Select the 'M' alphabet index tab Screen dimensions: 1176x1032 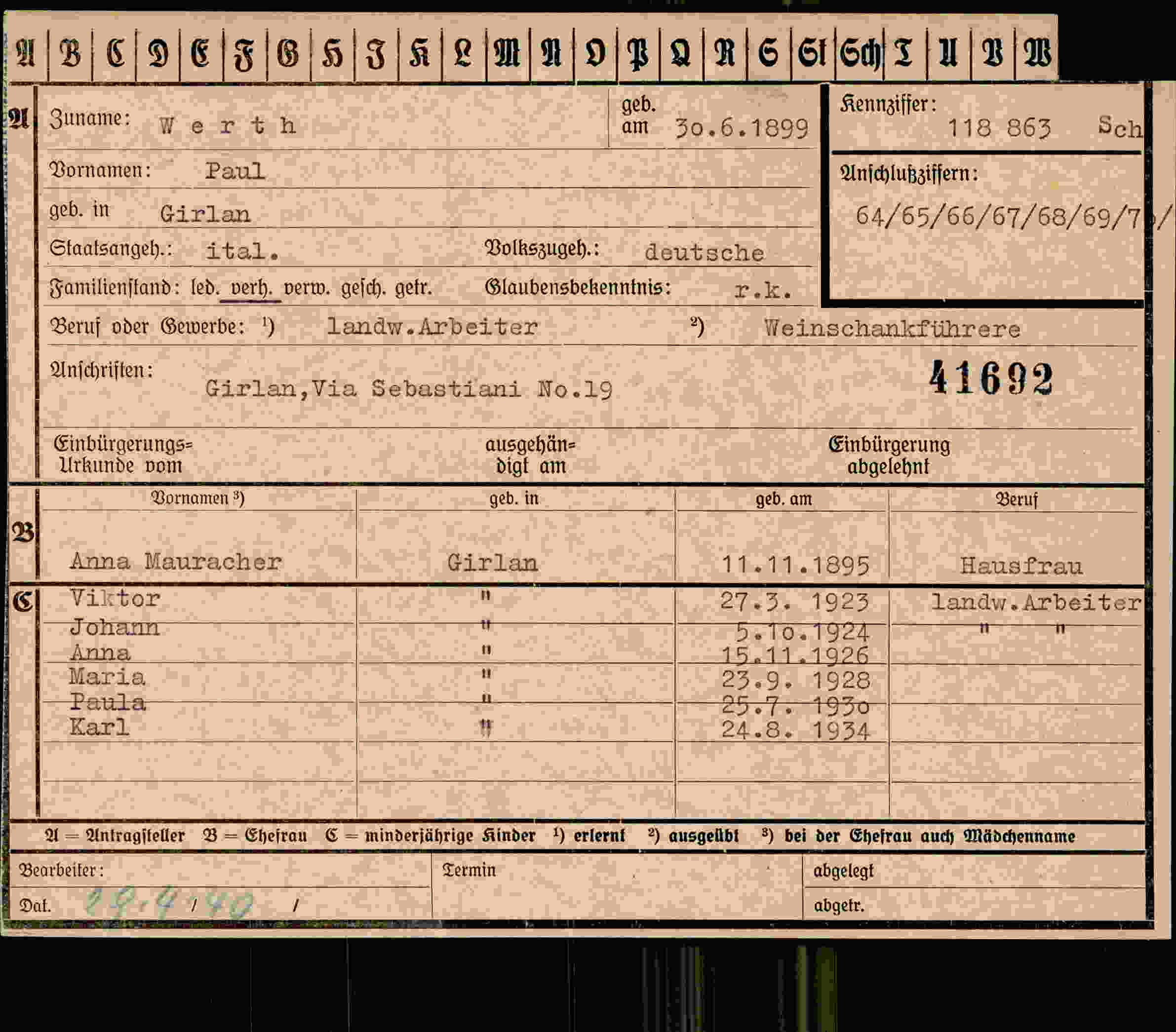[x=508, y=53]
